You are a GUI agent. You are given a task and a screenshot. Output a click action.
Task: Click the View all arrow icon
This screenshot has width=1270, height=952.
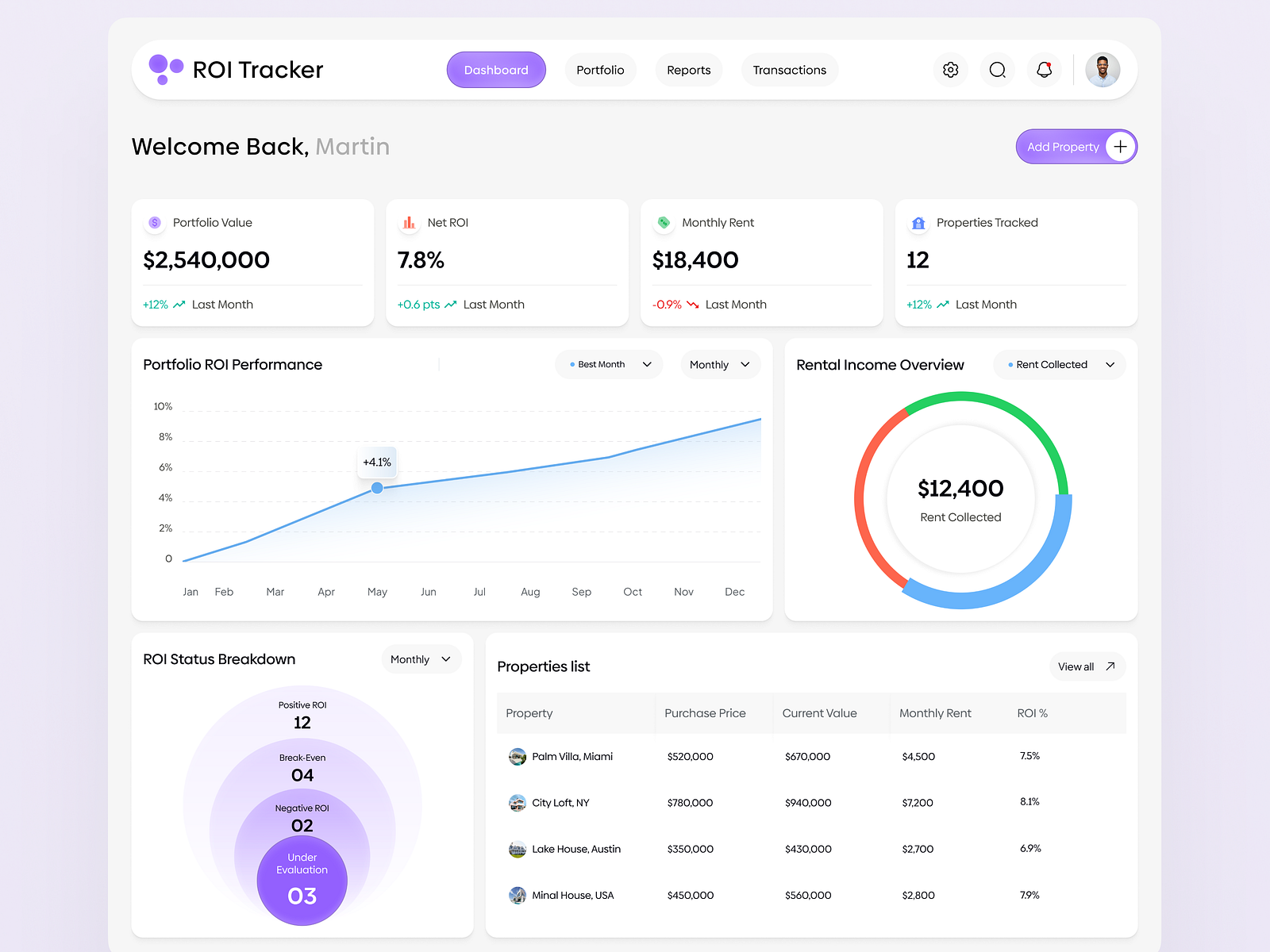point(1110,666)
